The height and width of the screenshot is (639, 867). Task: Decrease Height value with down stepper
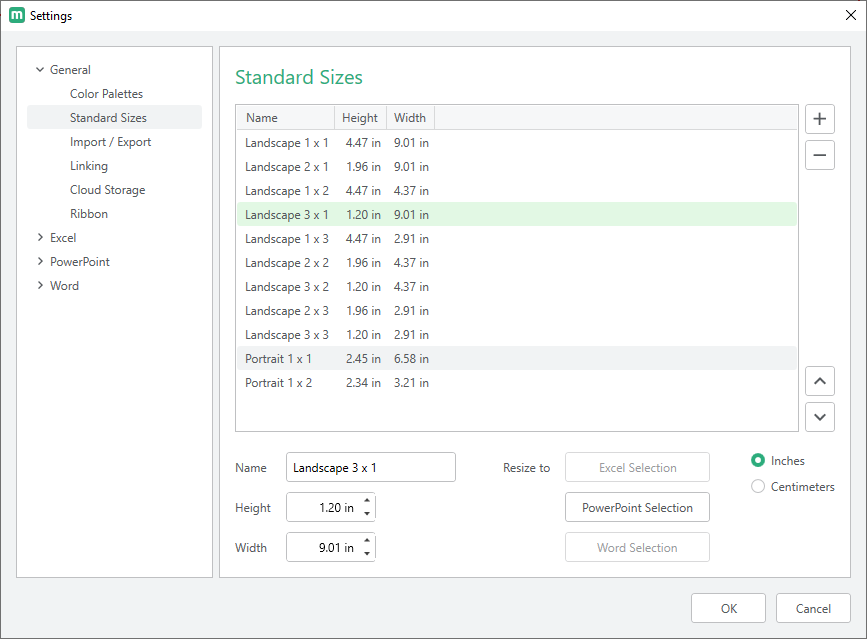pyautogui.click(x=367, y=514)
